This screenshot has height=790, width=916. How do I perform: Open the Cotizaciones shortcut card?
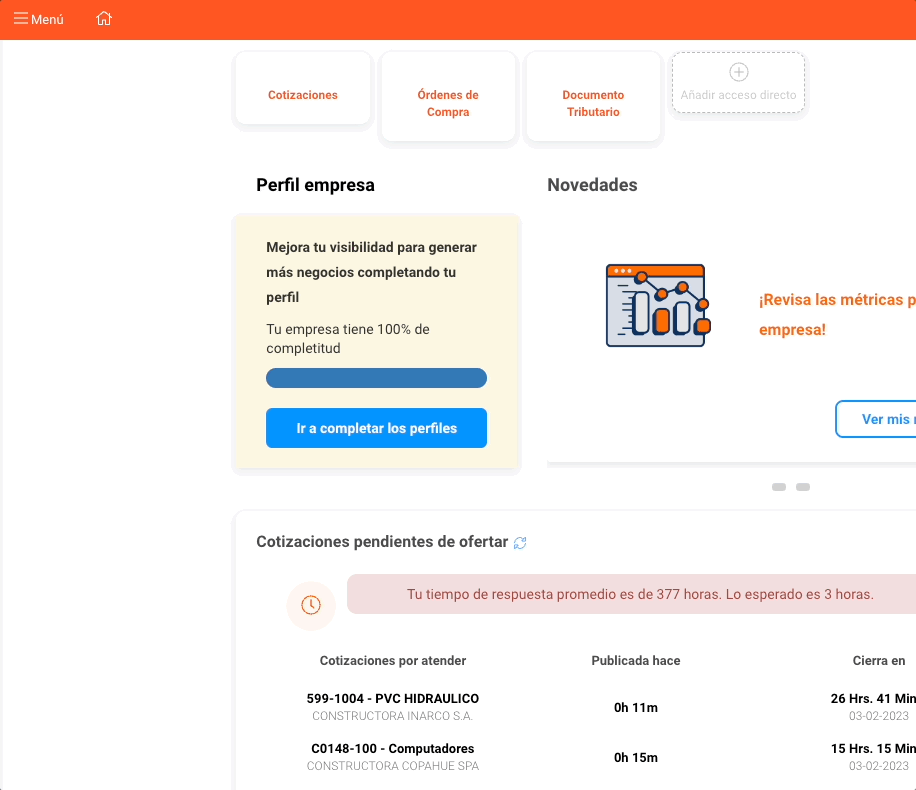303,95
